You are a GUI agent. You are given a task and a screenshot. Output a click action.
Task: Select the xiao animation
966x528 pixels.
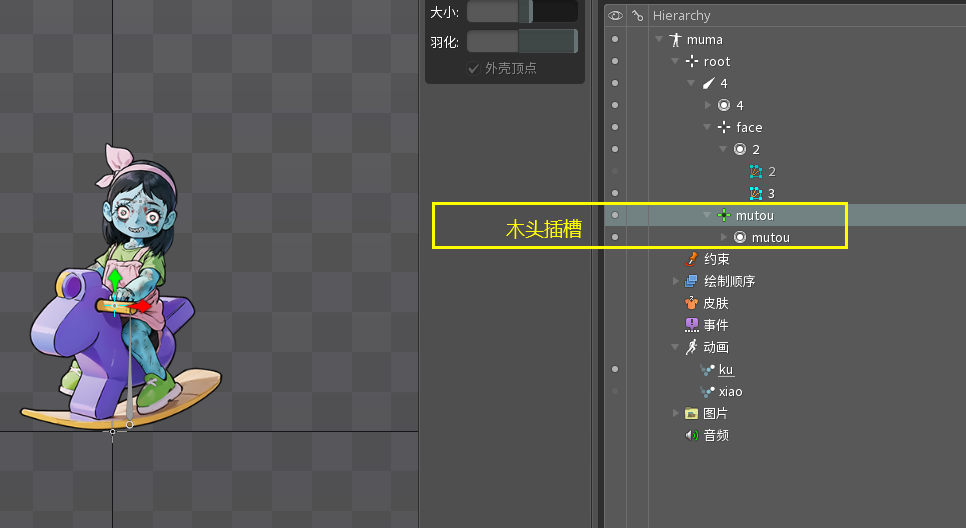pyautogui.click(x=730, y=392)
